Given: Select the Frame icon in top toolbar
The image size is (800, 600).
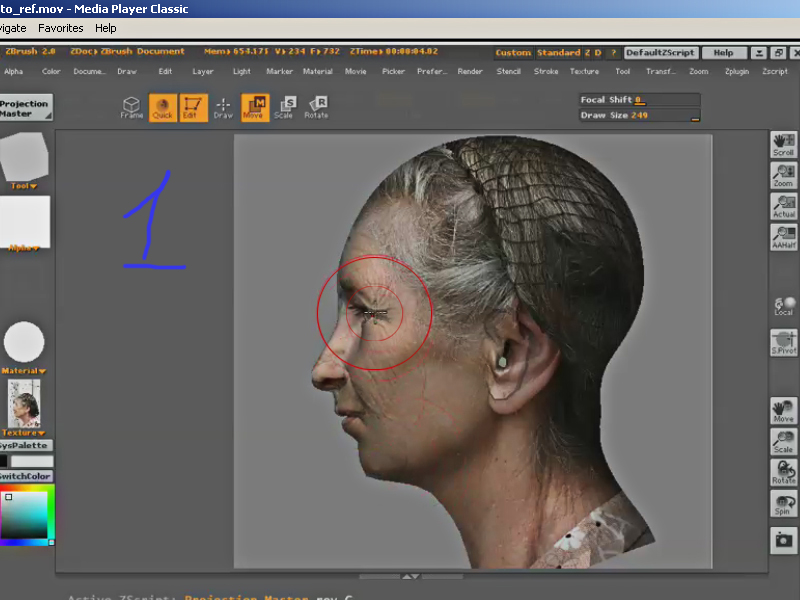Looking at the screenshot, I should point(132,107).
